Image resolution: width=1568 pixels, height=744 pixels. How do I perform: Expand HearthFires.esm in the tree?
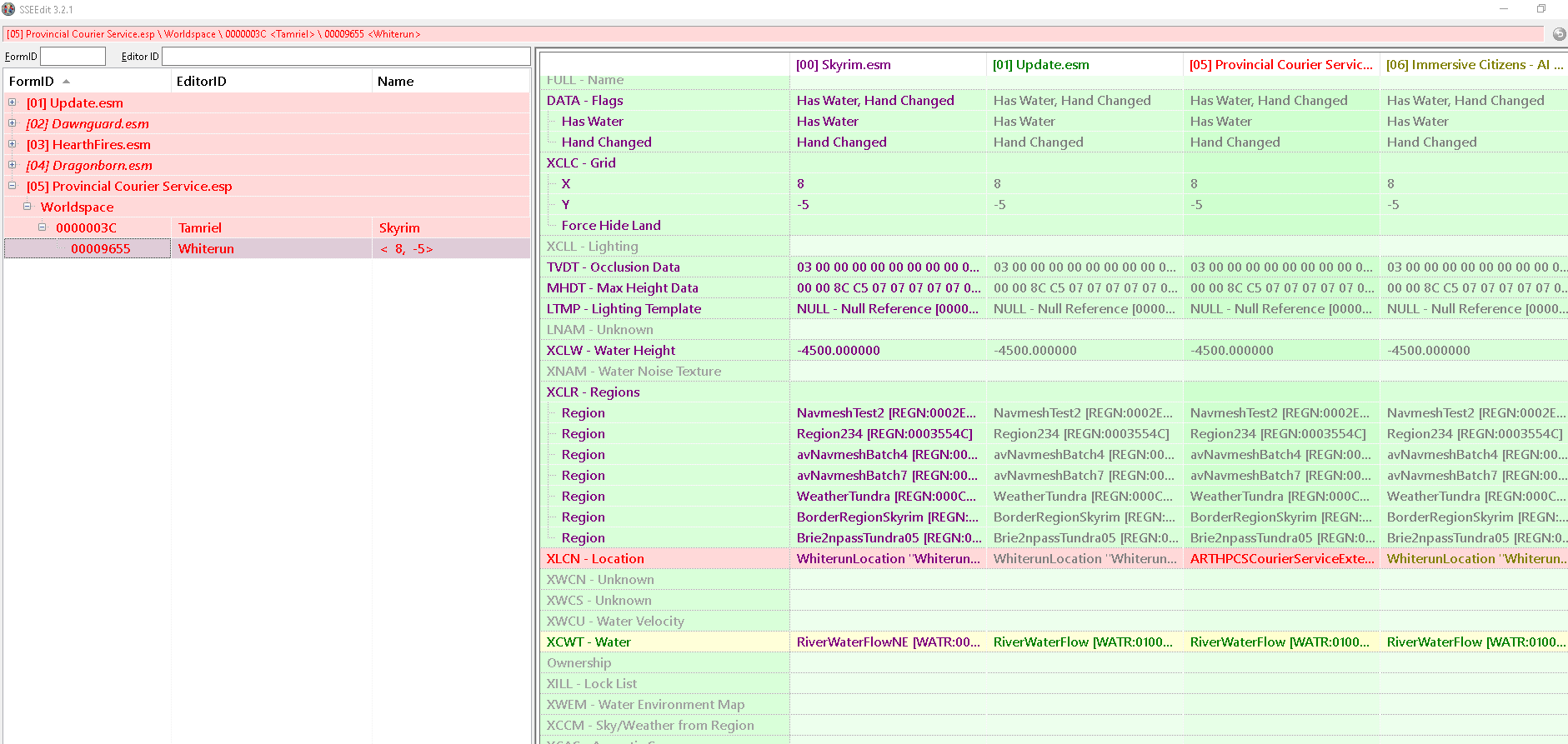(x=13, y=144)
